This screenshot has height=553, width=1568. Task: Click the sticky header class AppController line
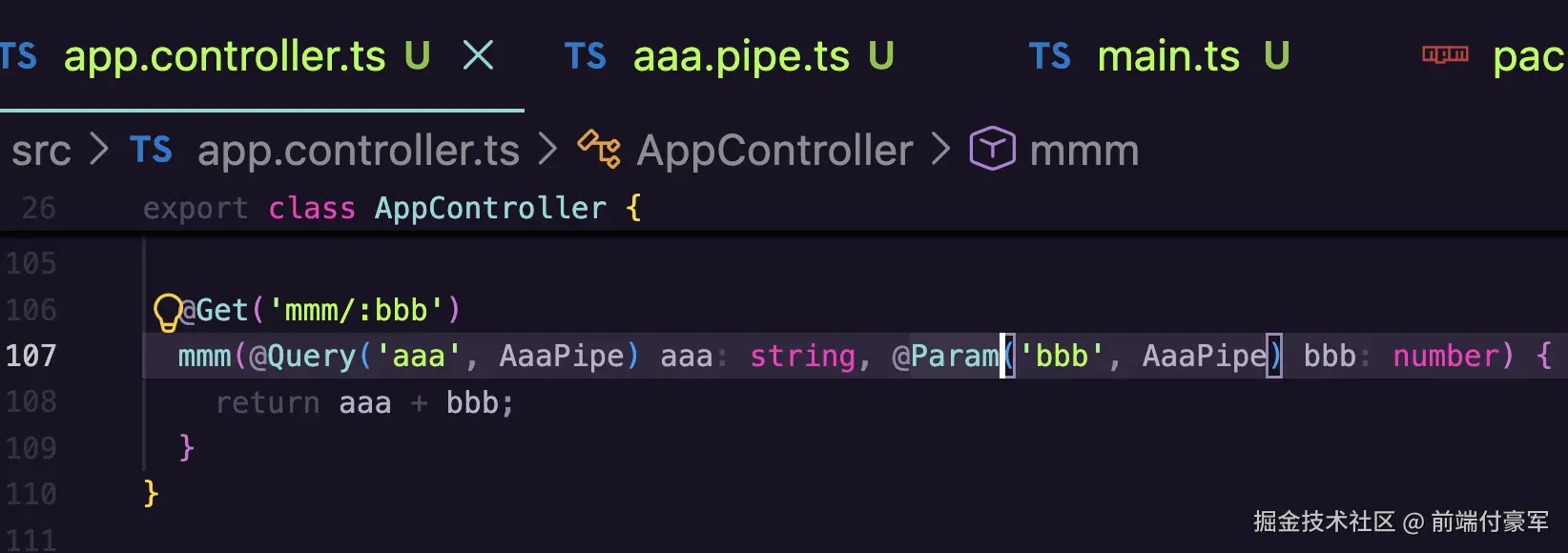392,209
